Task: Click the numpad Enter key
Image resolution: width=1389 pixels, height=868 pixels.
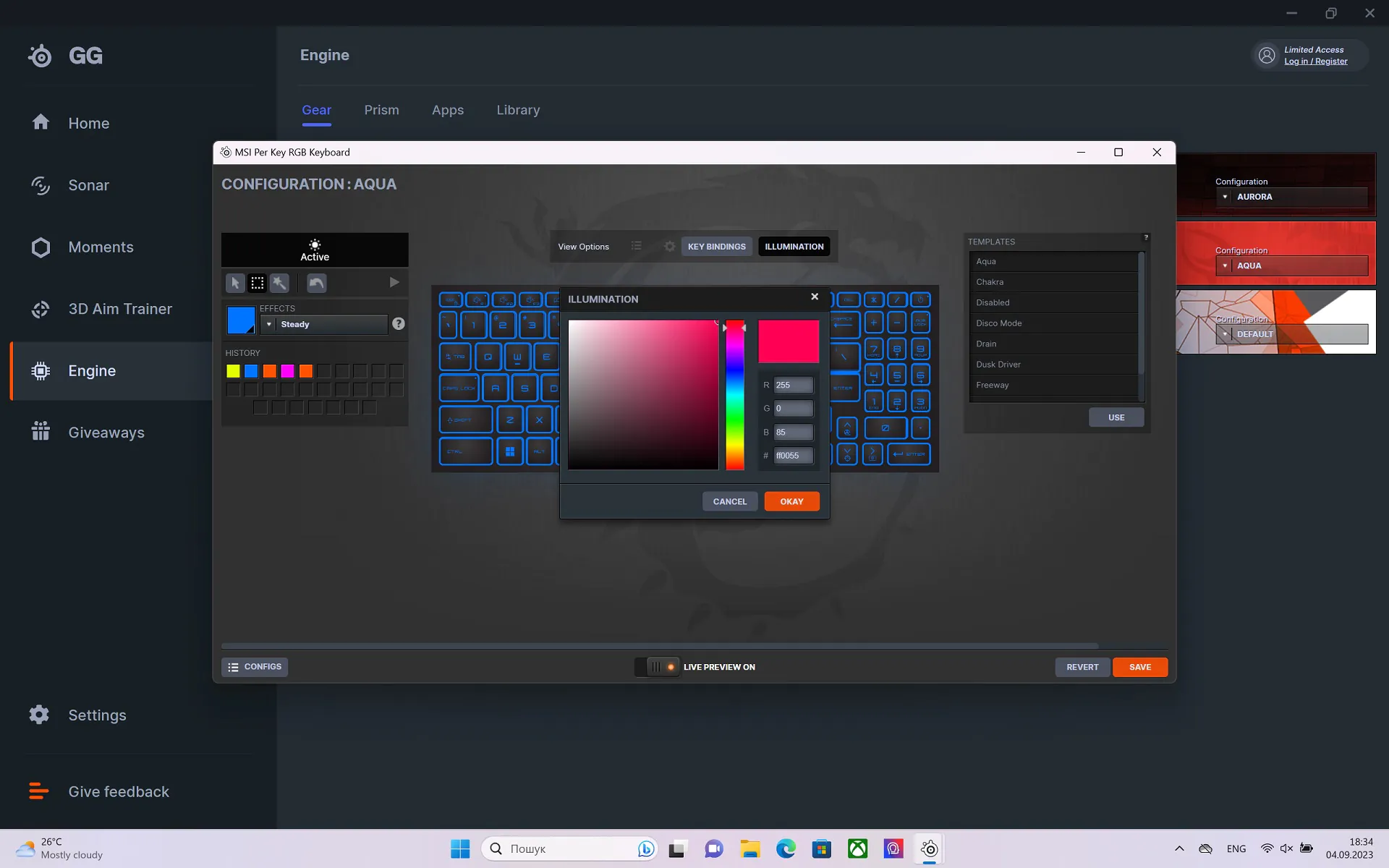Action: [x=909, y=454]
